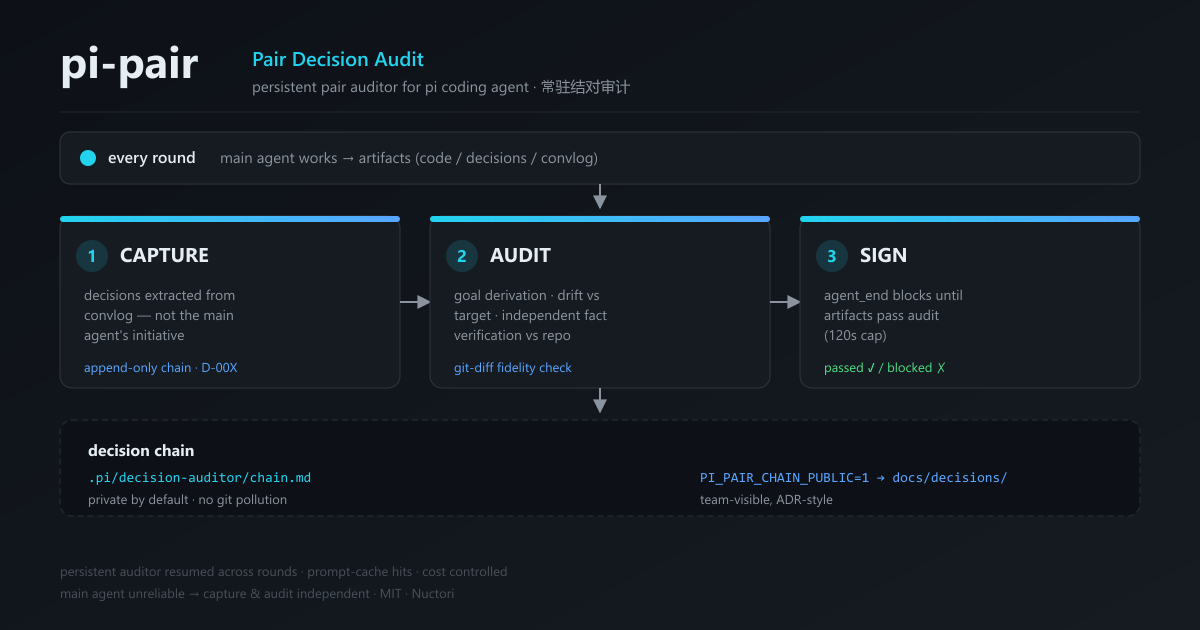Screen dimensions: 1200x630
Task: Click the blue gradient bar atop SIGN card
Action: (x=970, y=219)
